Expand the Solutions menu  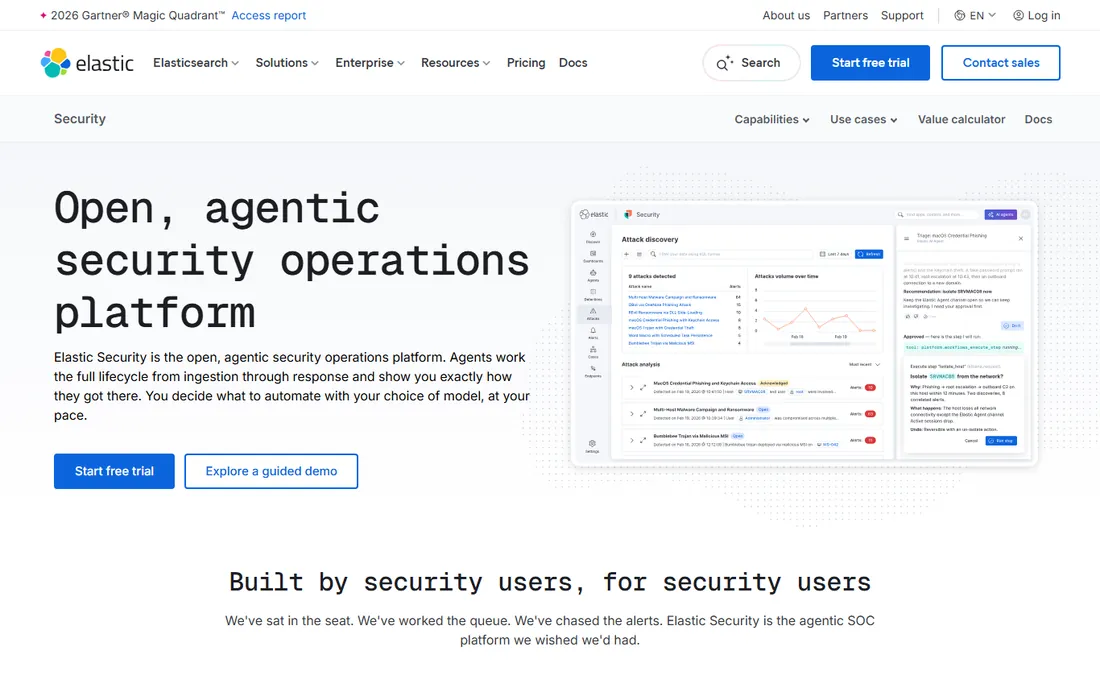(287, 63)
